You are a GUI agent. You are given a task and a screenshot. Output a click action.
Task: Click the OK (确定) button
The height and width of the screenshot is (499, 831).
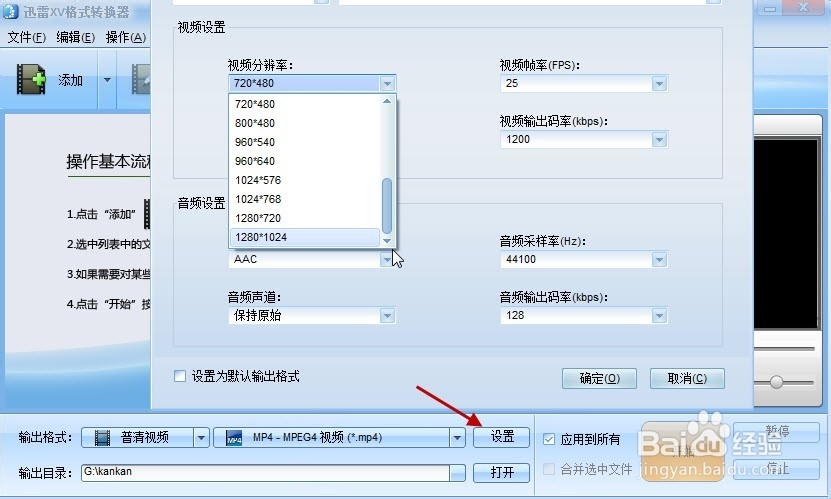[x=599, y=378]
